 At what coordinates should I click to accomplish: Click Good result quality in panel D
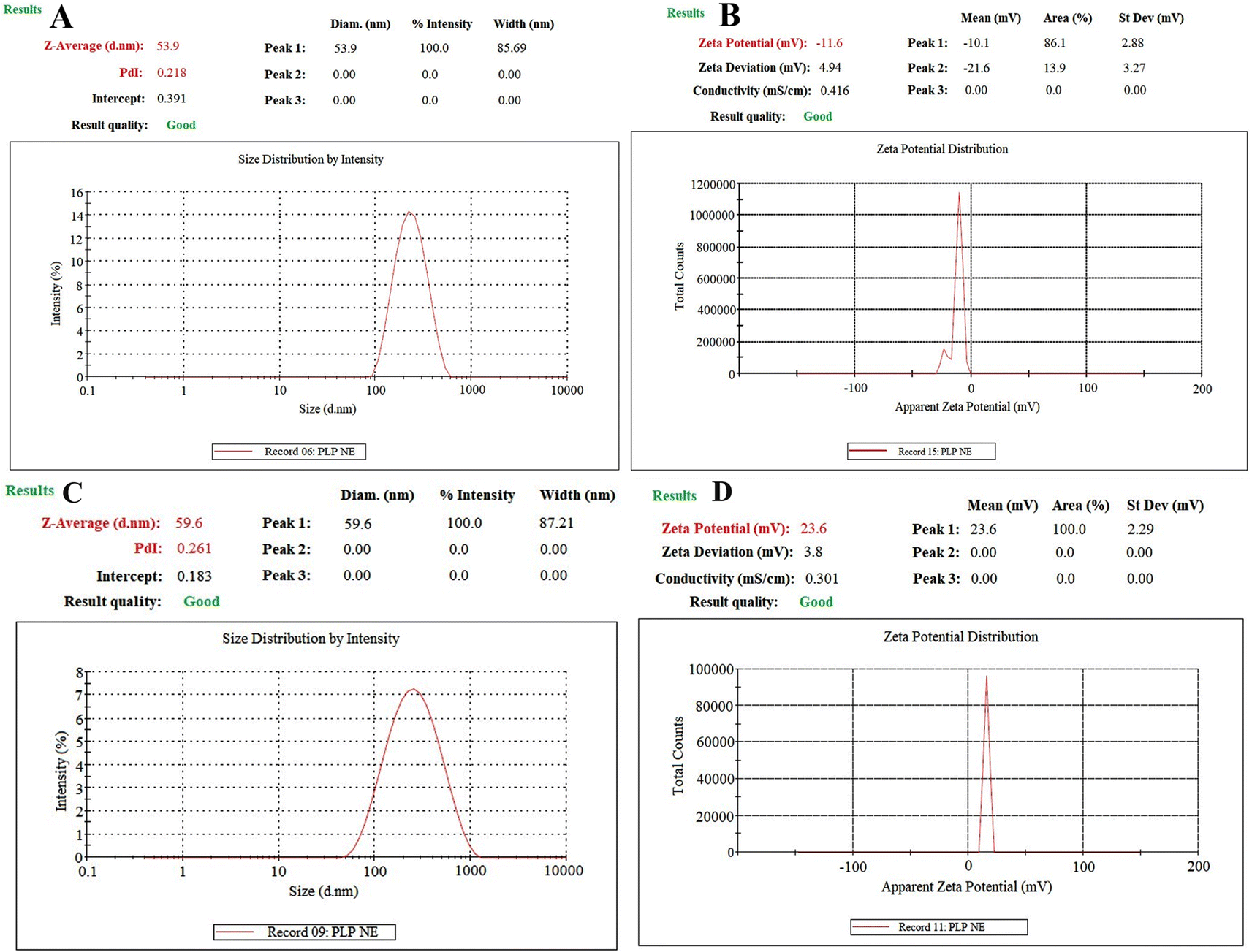click(x=816, y=602)
